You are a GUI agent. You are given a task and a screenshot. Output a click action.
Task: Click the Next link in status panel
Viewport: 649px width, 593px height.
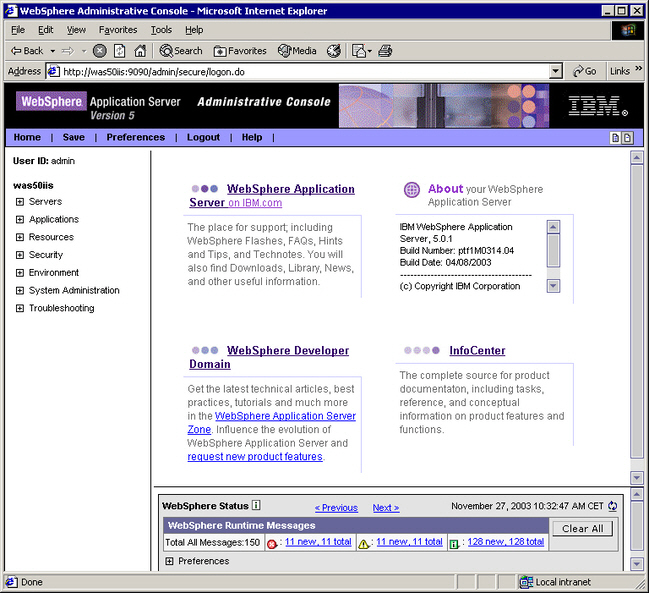(386, 508)
